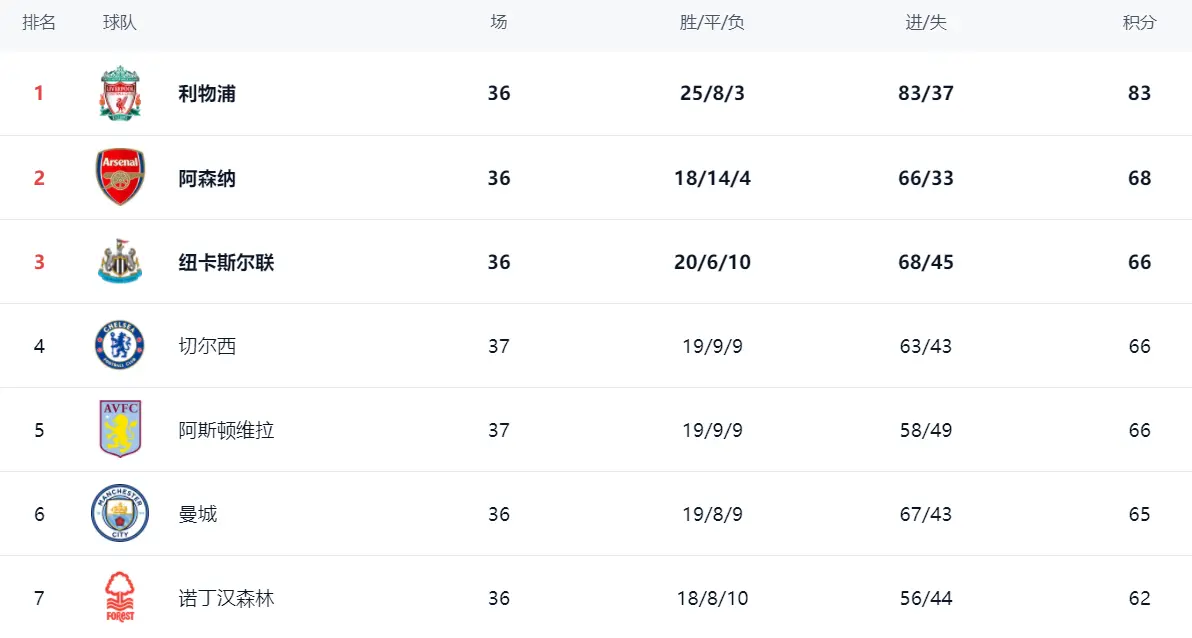This screenshot has width=1192, height=638.
Task: Click the 曼城 team name
Action: 198,514
